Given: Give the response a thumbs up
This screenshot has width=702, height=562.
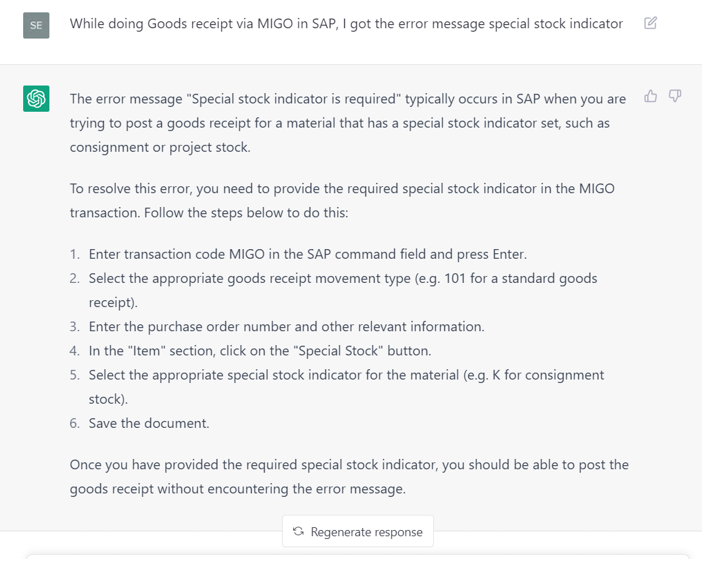Looking at the screenshot, I should point(651,96).
